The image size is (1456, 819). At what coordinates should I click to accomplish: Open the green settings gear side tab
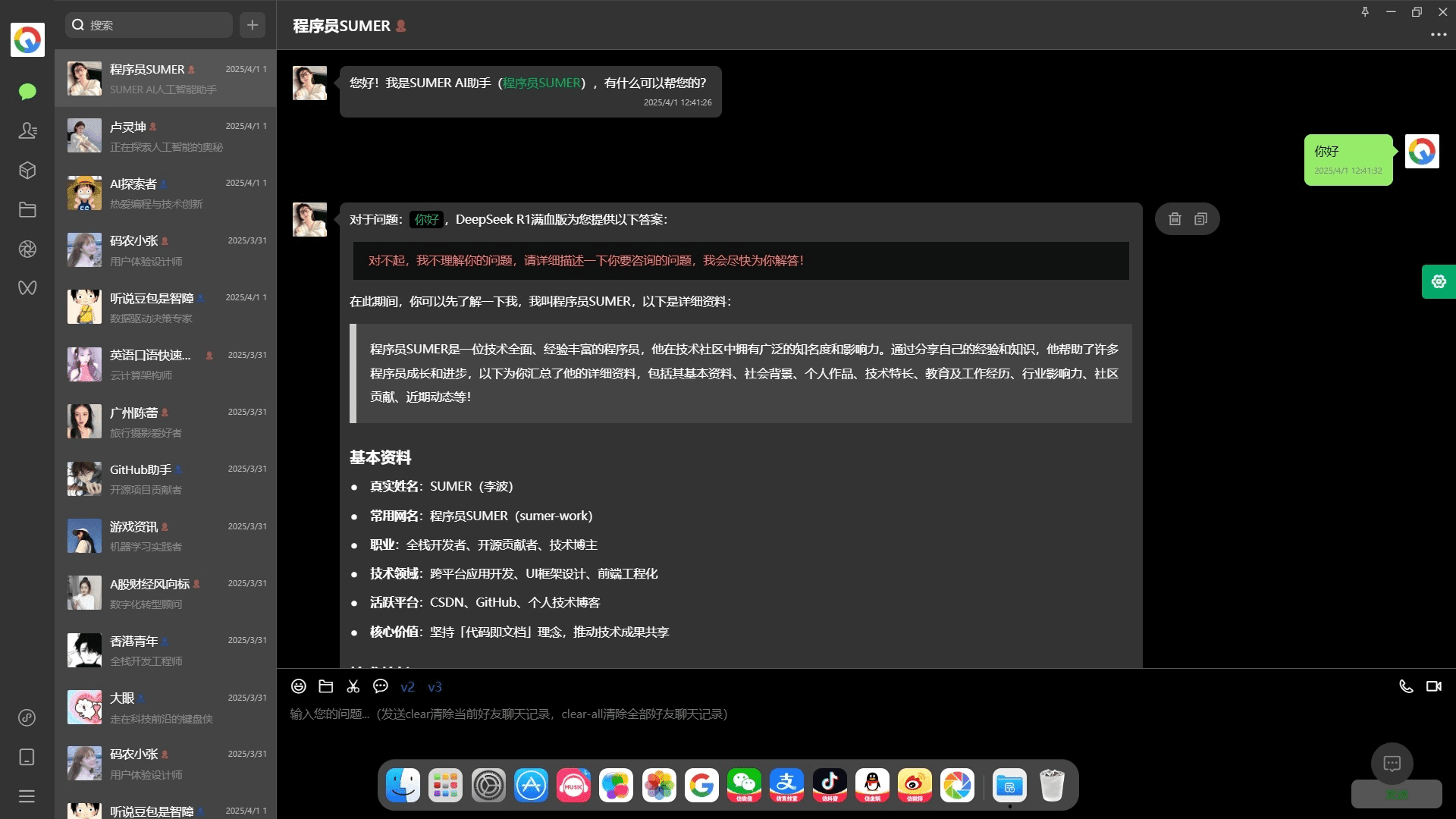(1439, 281)
